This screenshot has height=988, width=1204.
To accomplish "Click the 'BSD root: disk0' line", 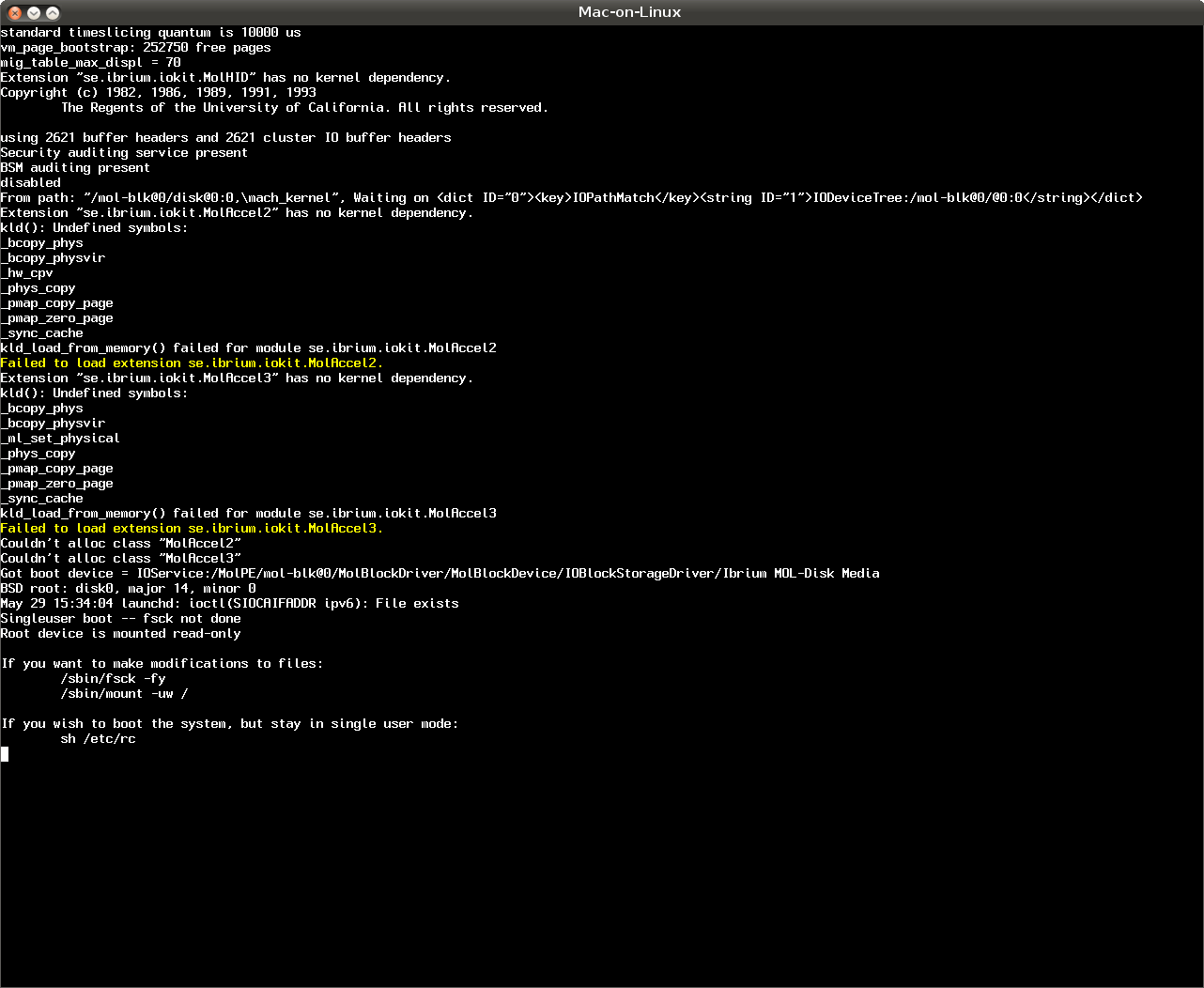I will click(x=128, y=589).
